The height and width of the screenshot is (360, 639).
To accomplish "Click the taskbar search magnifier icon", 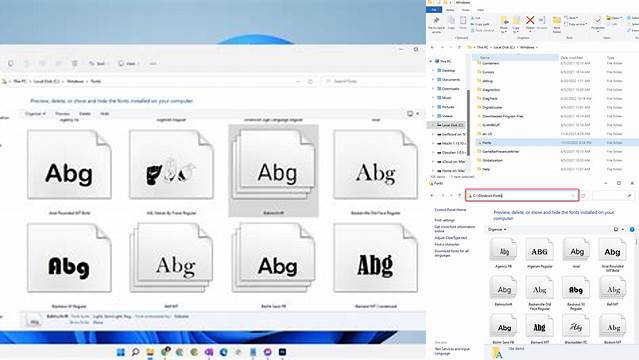I will pos(135,352).
